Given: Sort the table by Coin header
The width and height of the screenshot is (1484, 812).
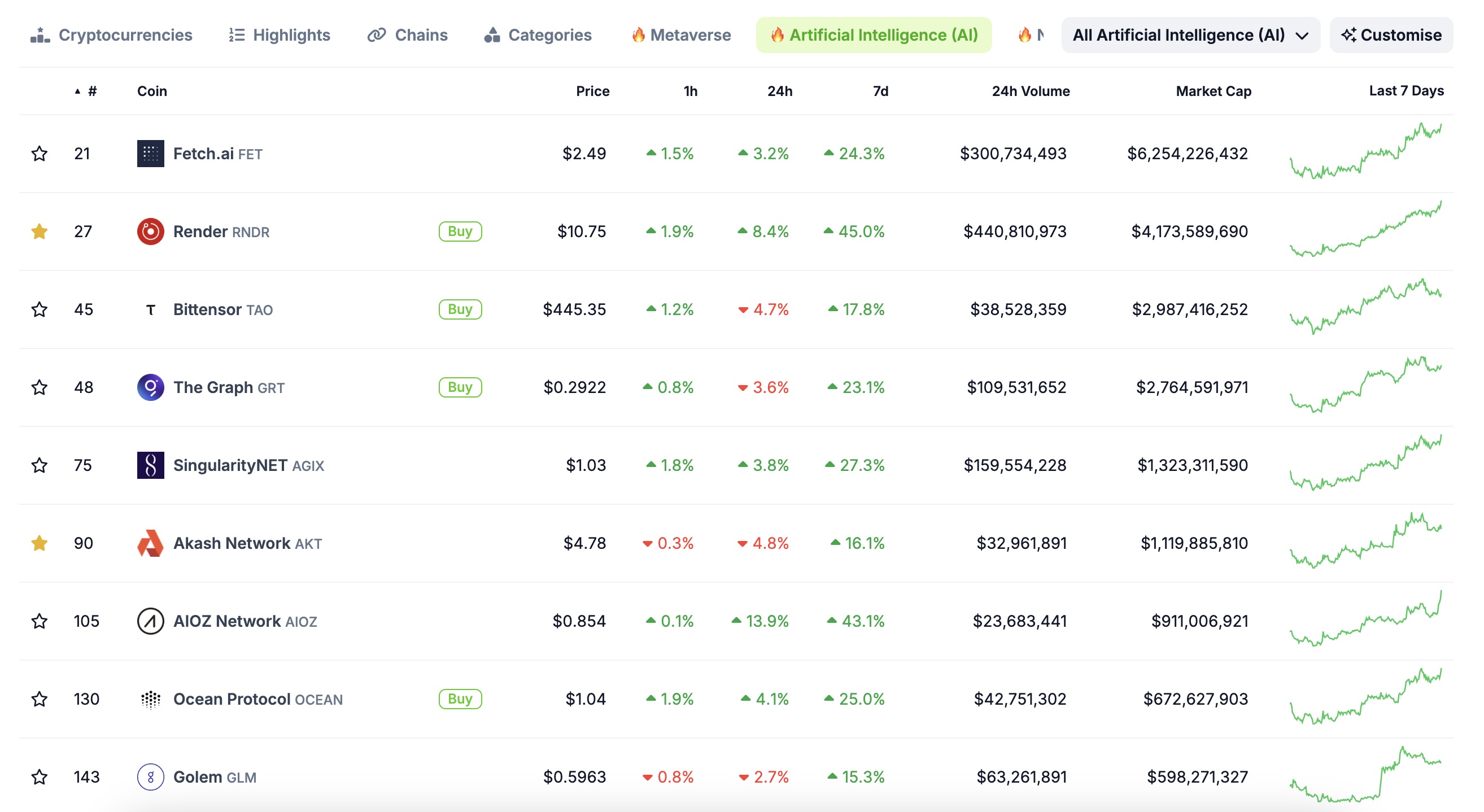Looking at the screenshot, I should click(x=152, y=91).
